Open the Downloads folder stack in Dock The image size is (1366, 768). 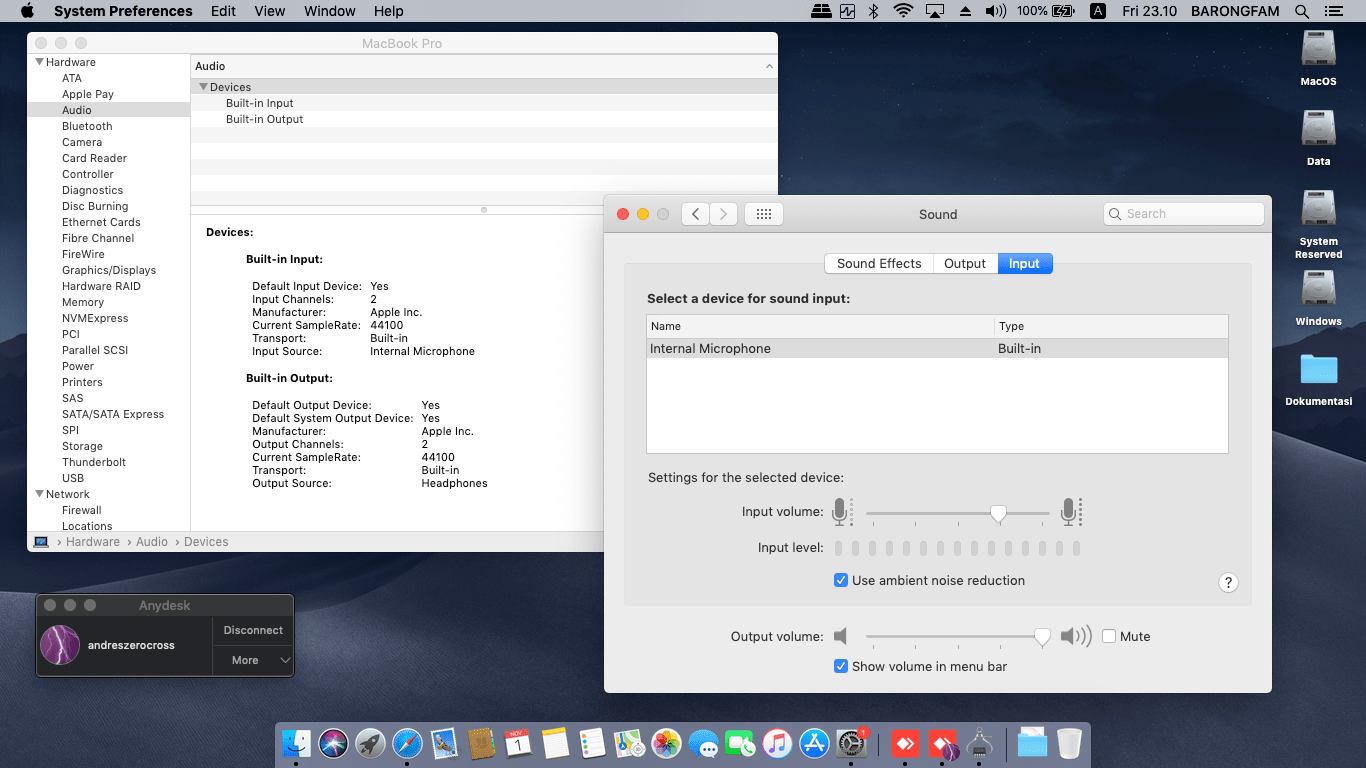point(1032,744)
